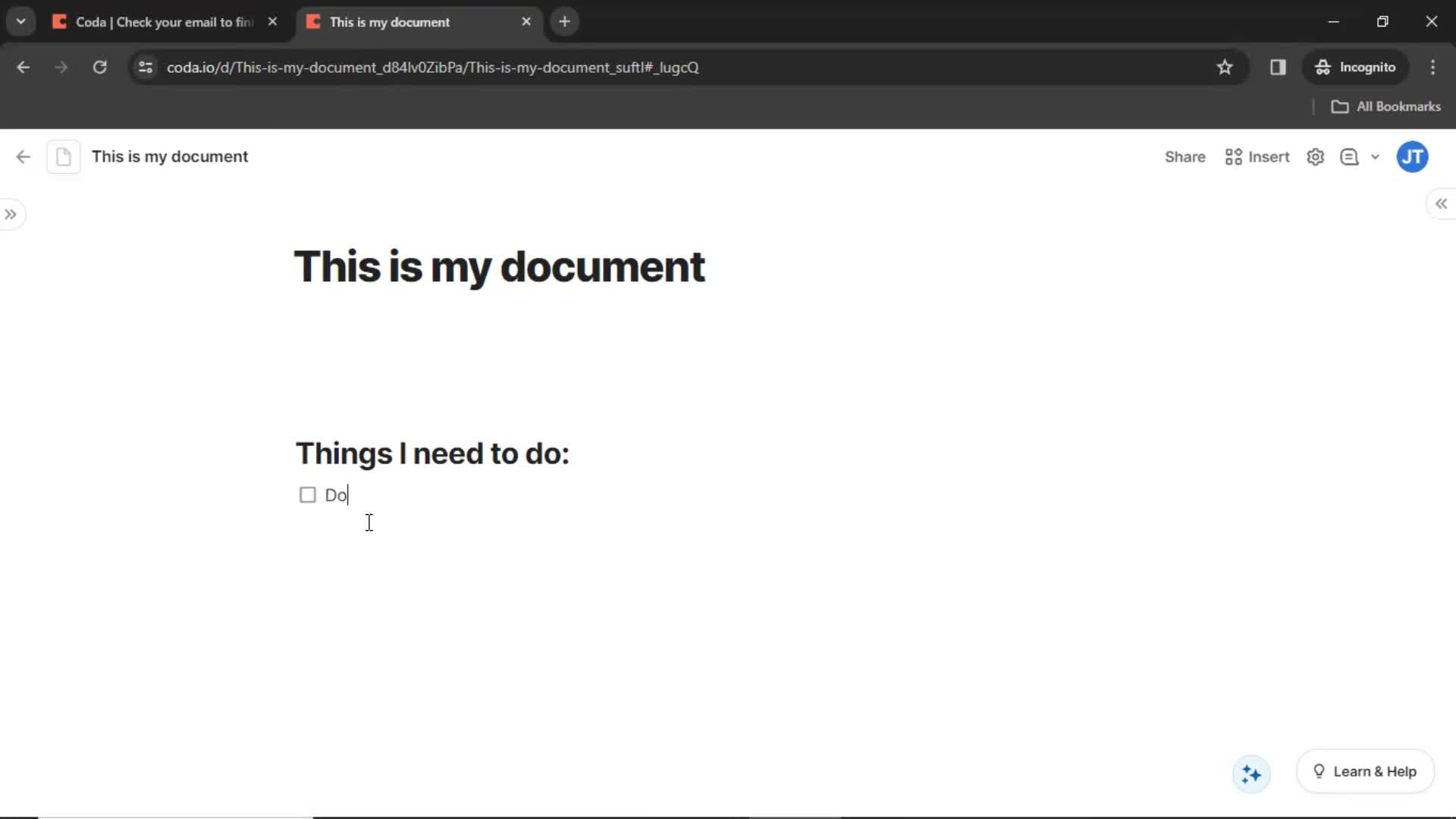The width and height of the screenshot is (1456, 819).
Task: Click the Coda email verification tab
Action: pyautogui.click(x=163, y=22)
